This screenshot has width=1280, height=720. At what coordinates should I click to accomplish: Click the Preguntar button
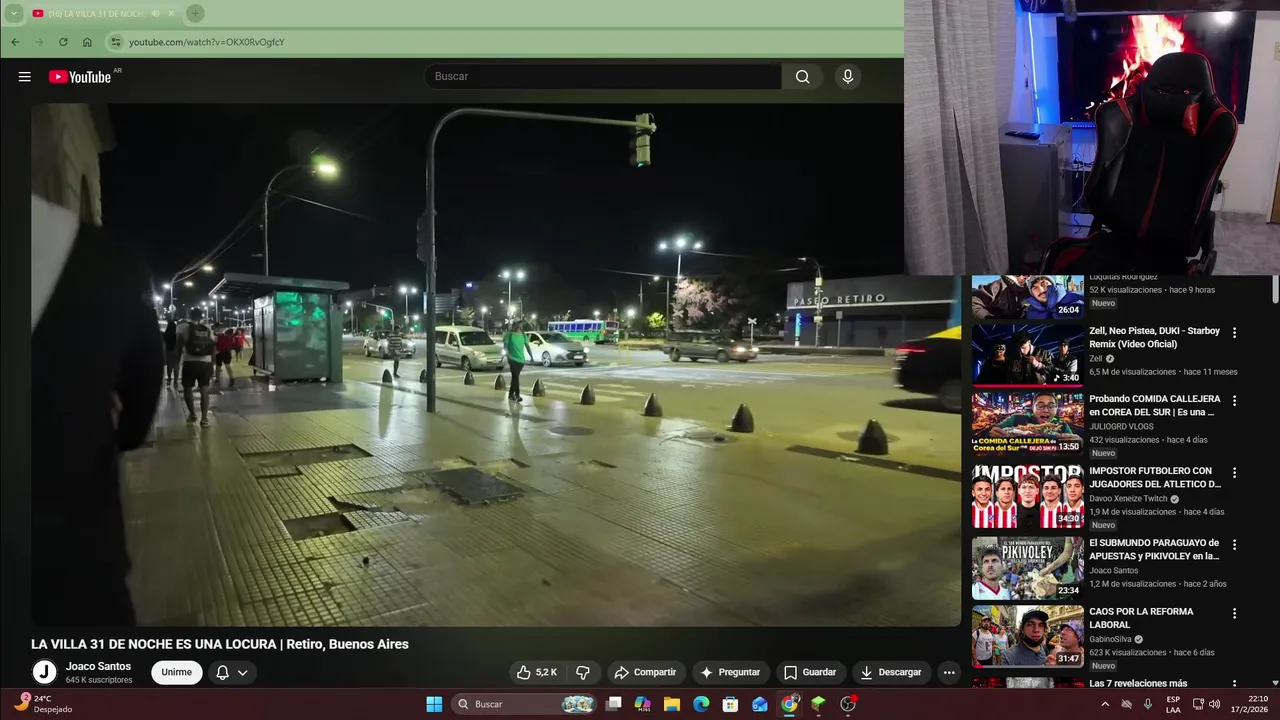point(730,672)
